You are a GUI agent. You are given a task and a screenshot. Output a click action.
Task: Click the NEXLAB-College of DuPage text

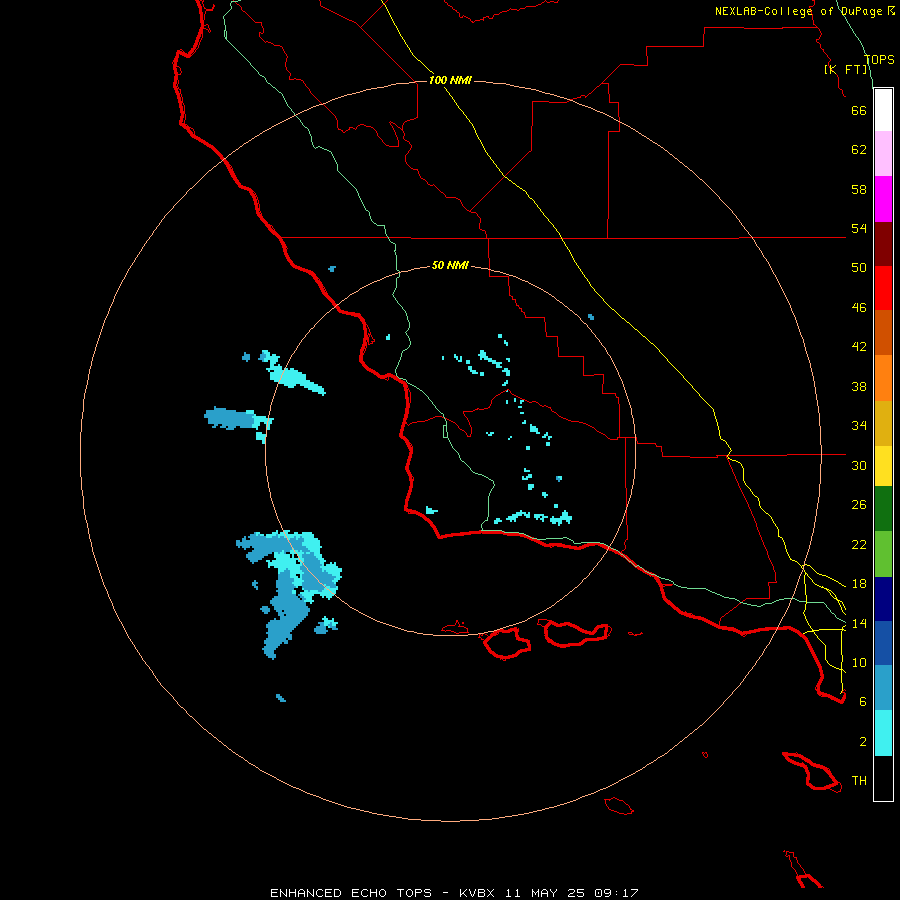(x=798, y=11)
